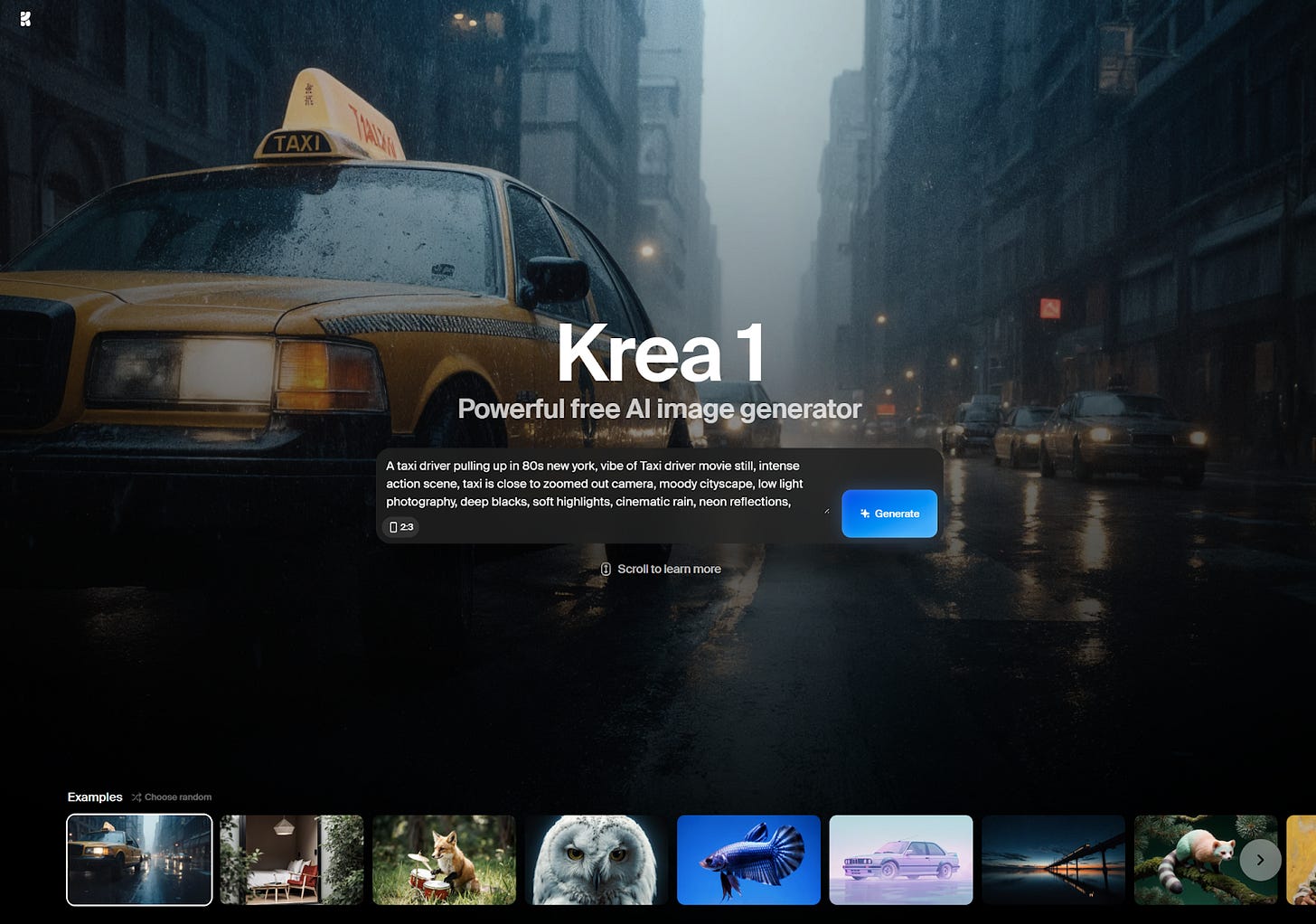Open the Krea logo home icon
This screenshot has width=1316, height=924.
25,19
